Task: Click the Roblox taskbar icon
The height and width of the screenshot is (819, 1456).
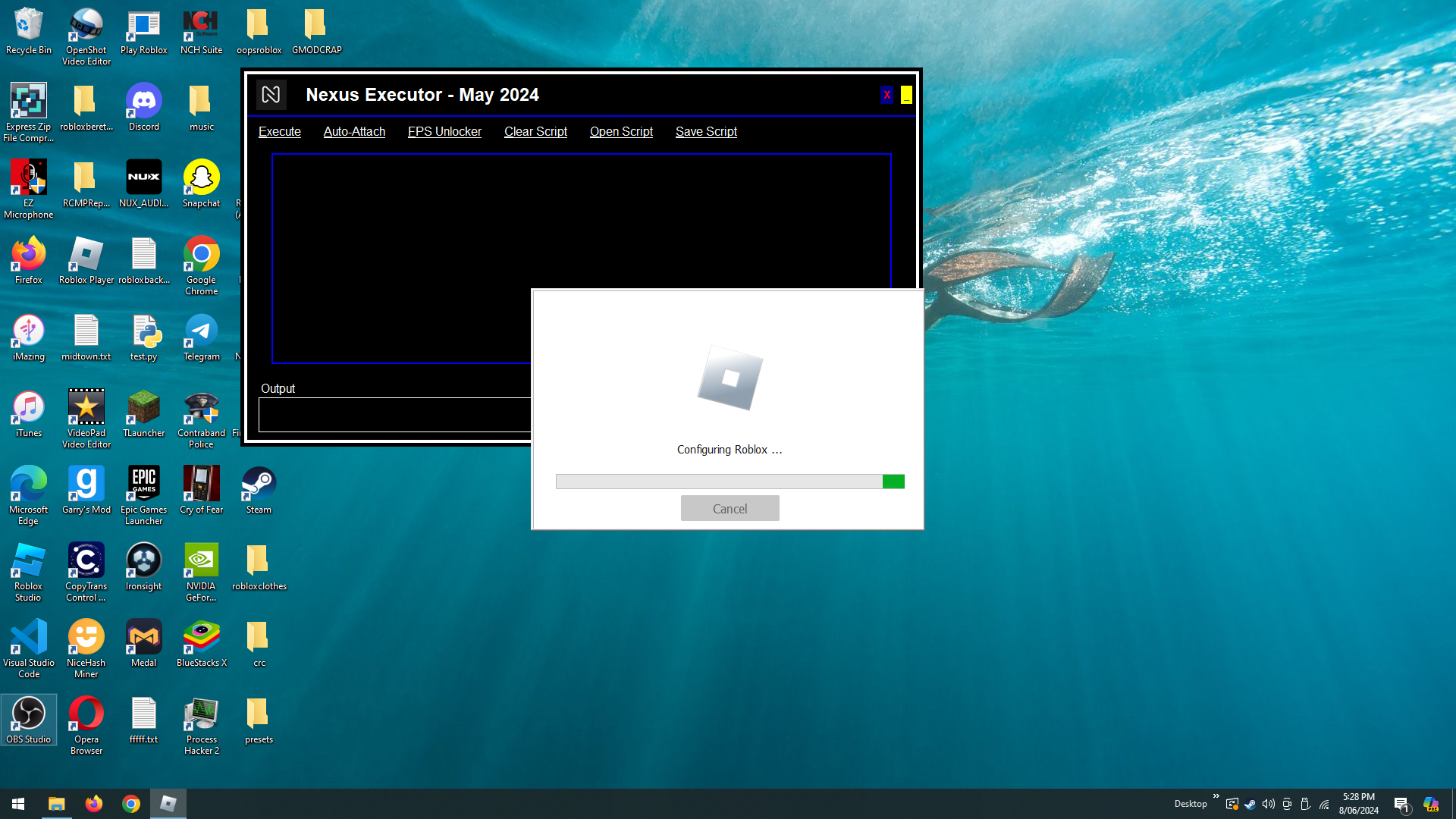Action: 168,803
